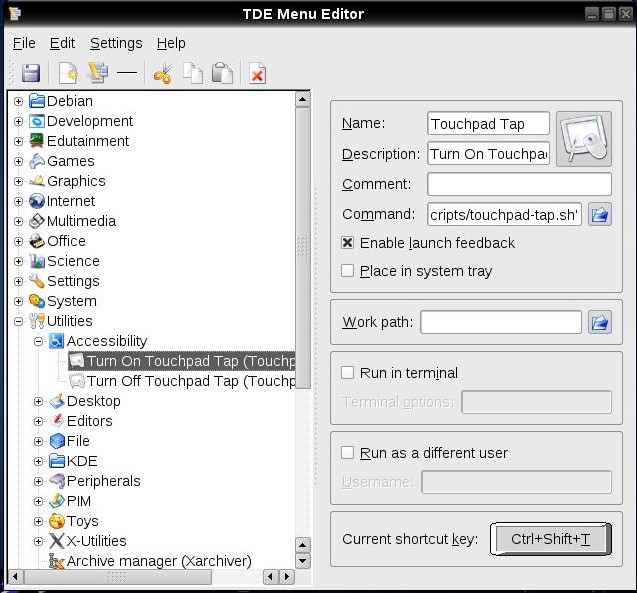
Task: Change the Ctrl+Shift+T shortcut key
Action: click(550, 539)
